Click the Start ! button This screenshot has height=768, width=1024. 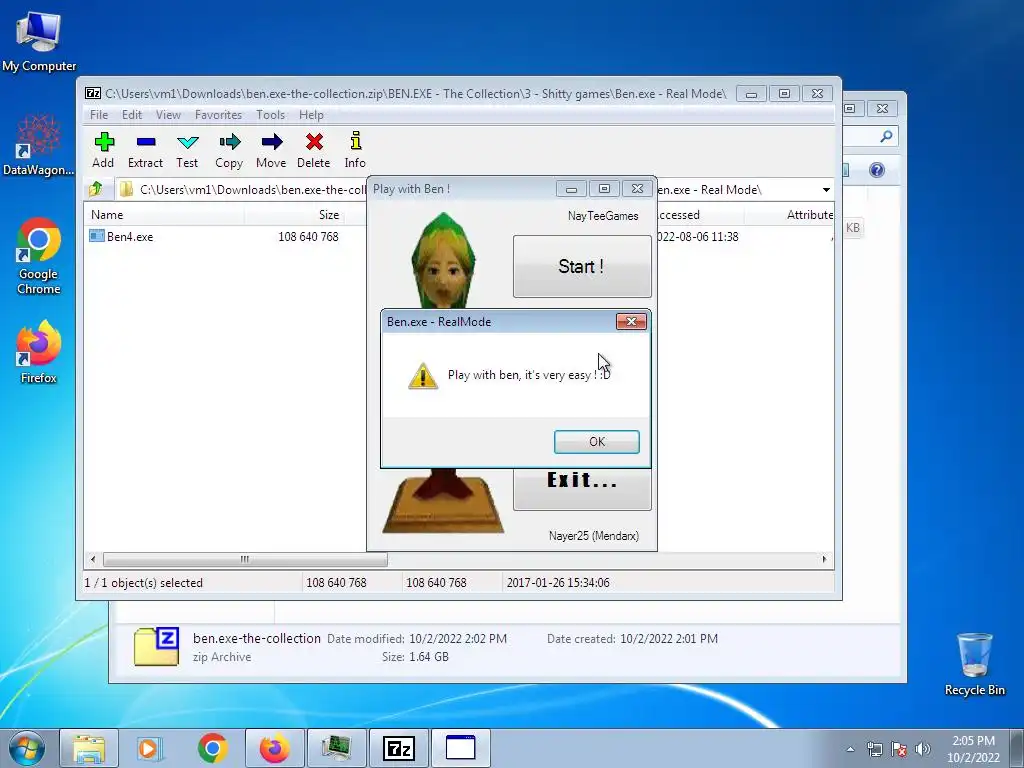582,266
